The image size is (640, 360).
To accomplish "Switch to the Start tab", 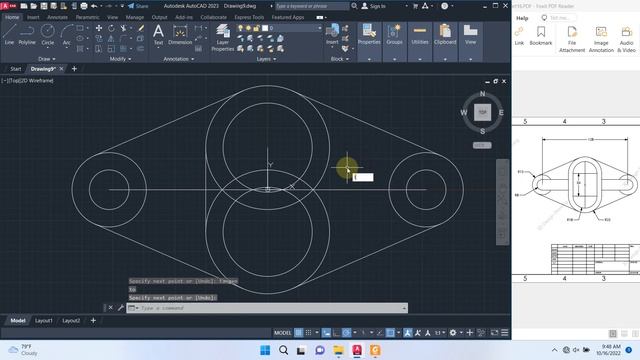I will tap(16, 69).
